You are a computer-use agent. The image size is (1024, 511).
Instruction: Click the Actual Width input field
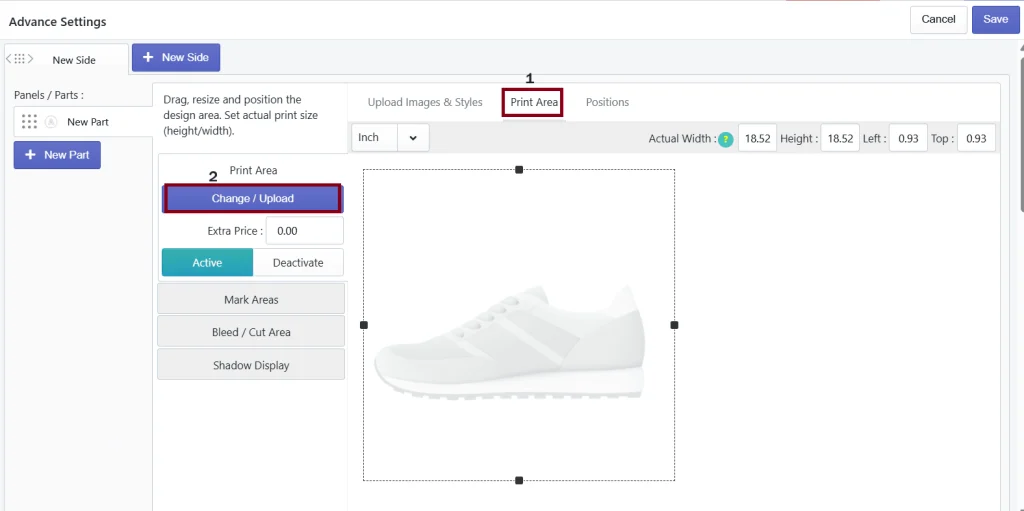click(758, 139)
